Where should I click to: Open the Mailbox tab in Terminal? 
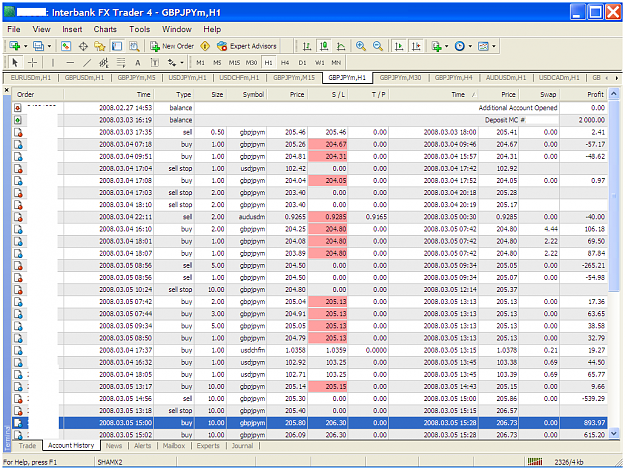pyautogui.click(x=174, y=446)
